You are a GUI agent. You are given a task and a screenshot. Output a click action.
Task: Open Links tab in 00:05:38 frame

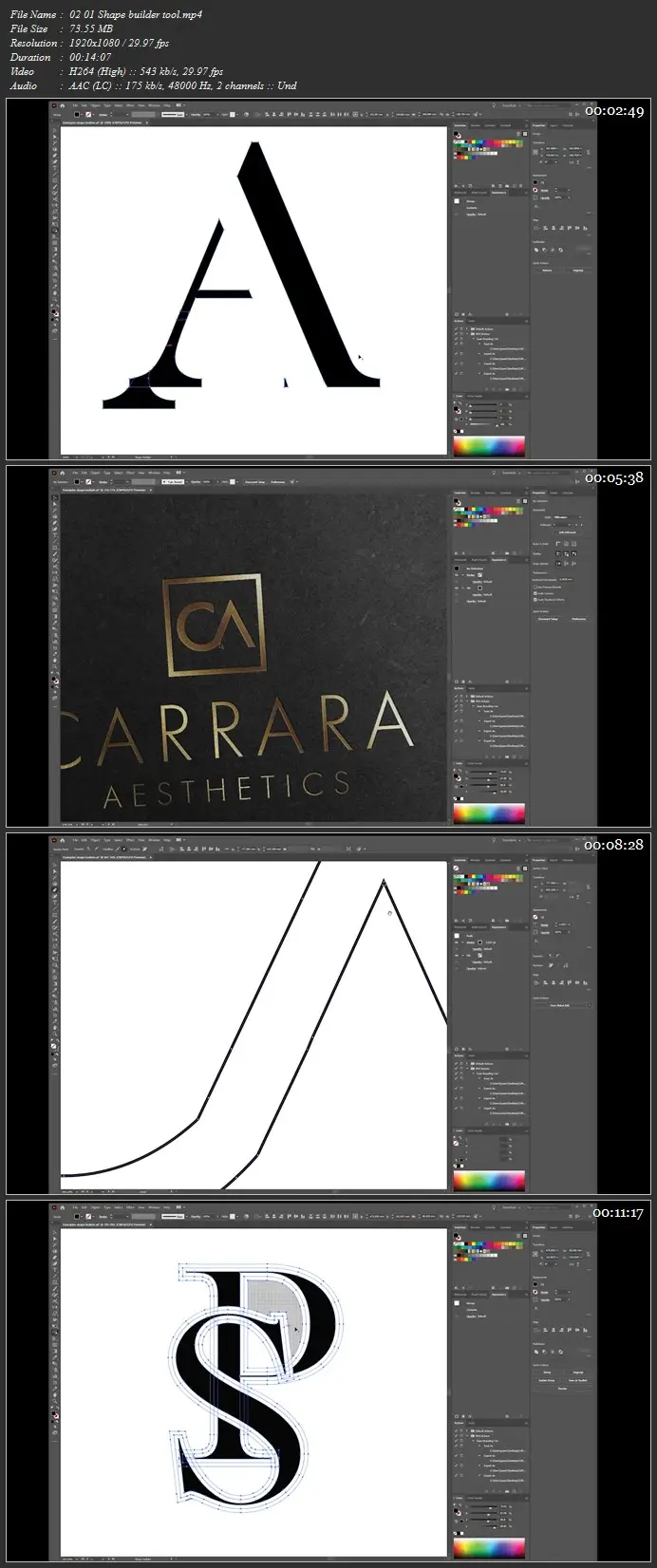click(x=471, y=688)
